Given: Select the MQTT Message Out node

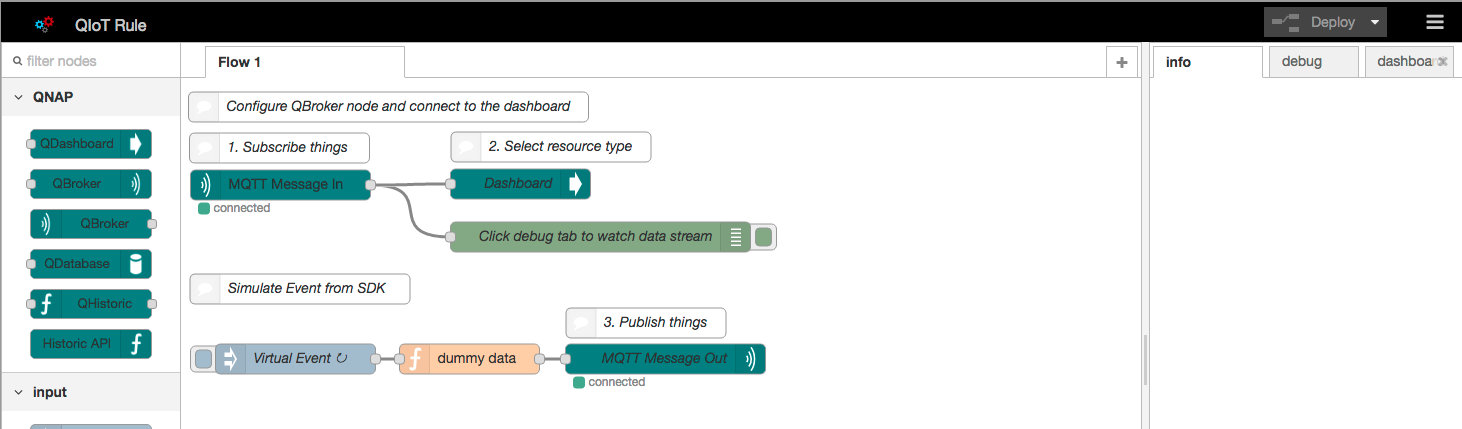Looking at the screenshot, I should [665, 359].
